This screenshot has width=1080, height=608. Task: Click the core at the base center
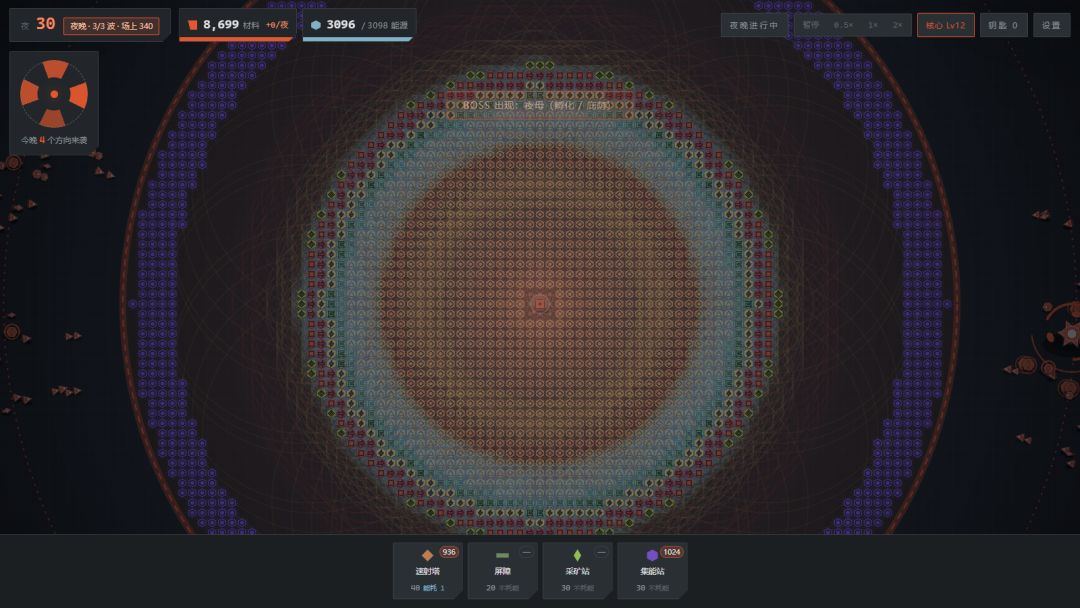point(540,304)
